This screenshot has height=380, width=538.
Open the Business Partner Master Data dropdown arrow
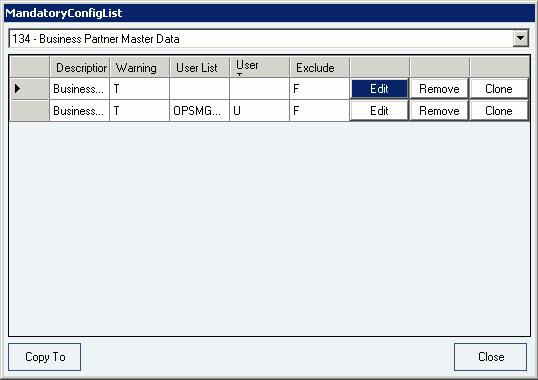pos(521,38)
